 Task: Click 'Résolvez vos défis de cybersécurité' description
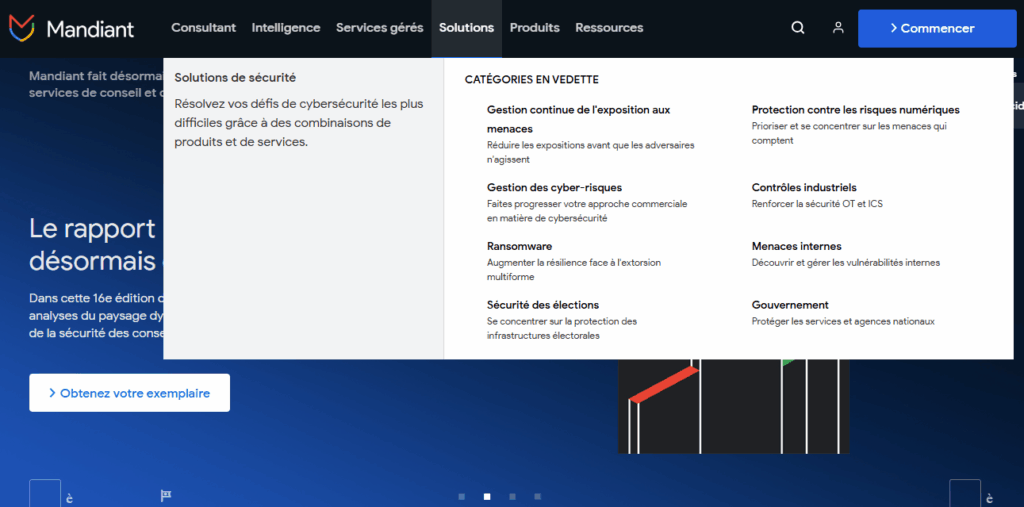(299, 123)
